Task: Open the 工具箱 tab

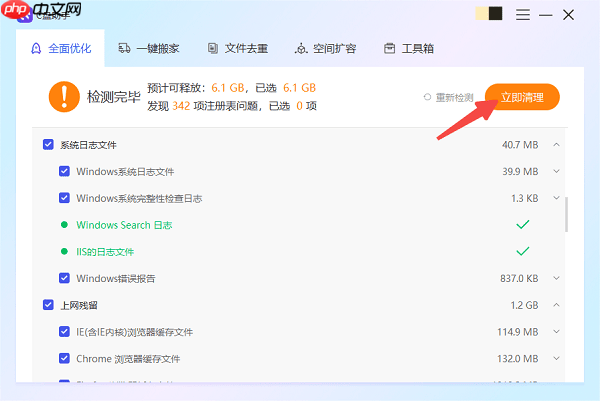Action: (x=409, y=48)
